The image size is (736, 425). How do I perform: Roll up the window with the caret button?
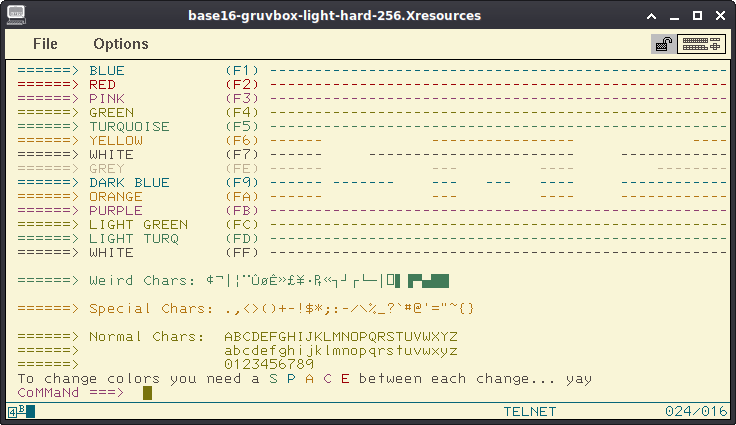tap(652, 16)
